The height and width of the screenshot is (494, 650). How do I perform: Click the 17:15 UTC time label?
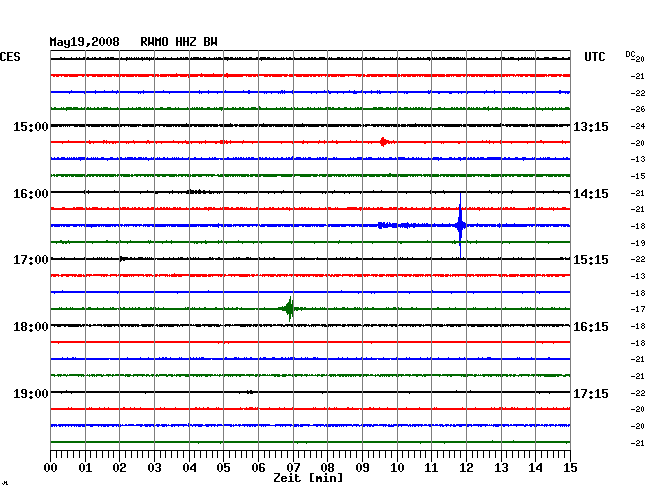[591, 393]
